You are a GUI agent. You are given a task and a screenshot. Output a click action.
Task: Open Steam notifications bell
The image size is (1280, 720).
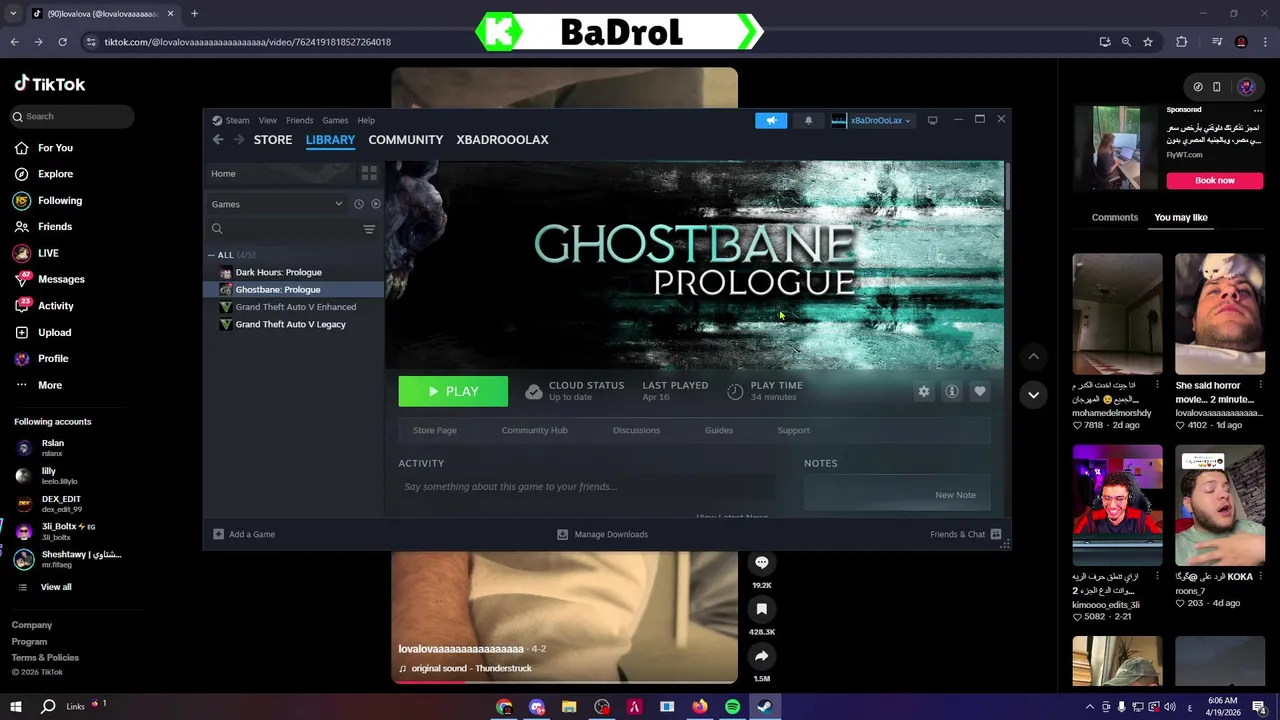(x=809, y=120)
